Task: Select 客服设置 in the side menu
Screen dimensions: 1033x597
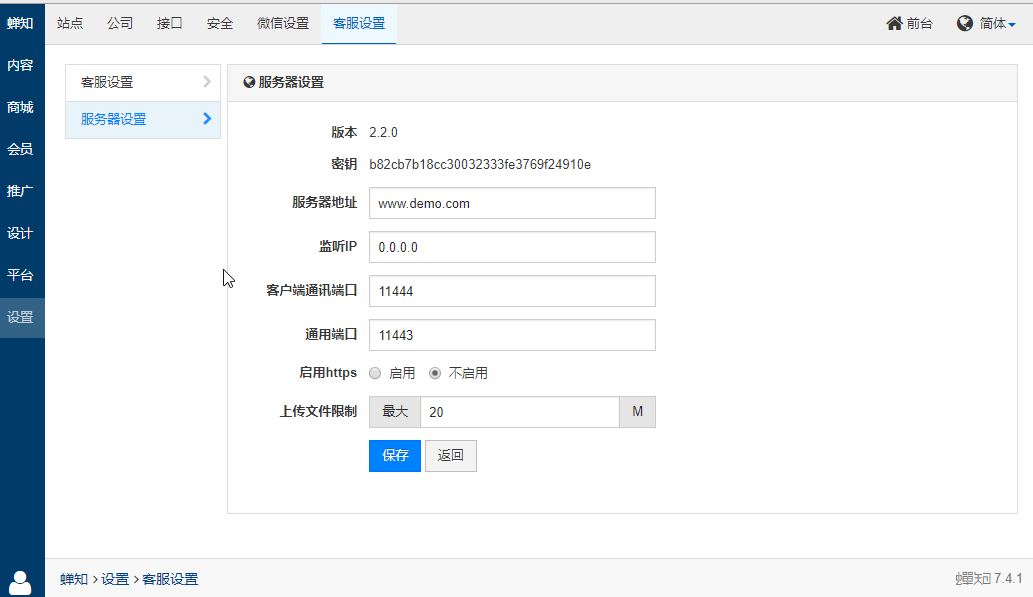Action: coord(143,82)
